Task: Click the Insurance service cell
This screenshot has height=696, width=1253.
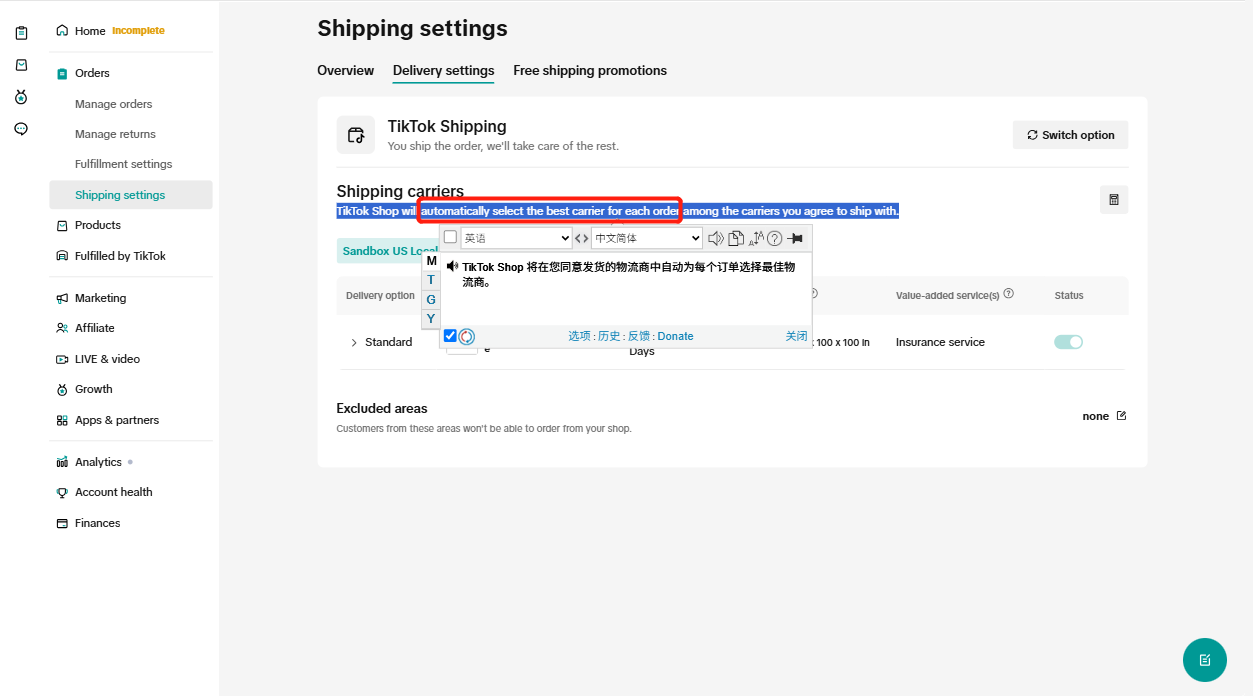Action: pyautogui.click(x=940, y=342)
